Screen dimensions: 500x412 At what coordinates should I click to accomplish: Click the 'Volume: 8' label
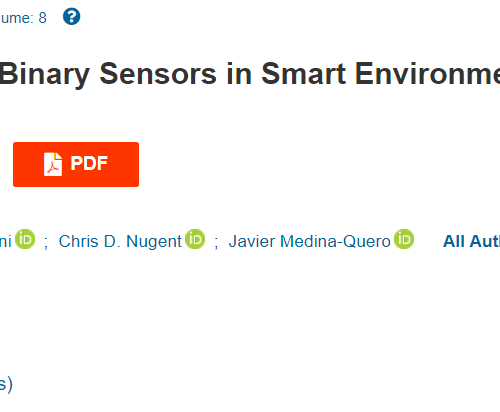point(23,18)
